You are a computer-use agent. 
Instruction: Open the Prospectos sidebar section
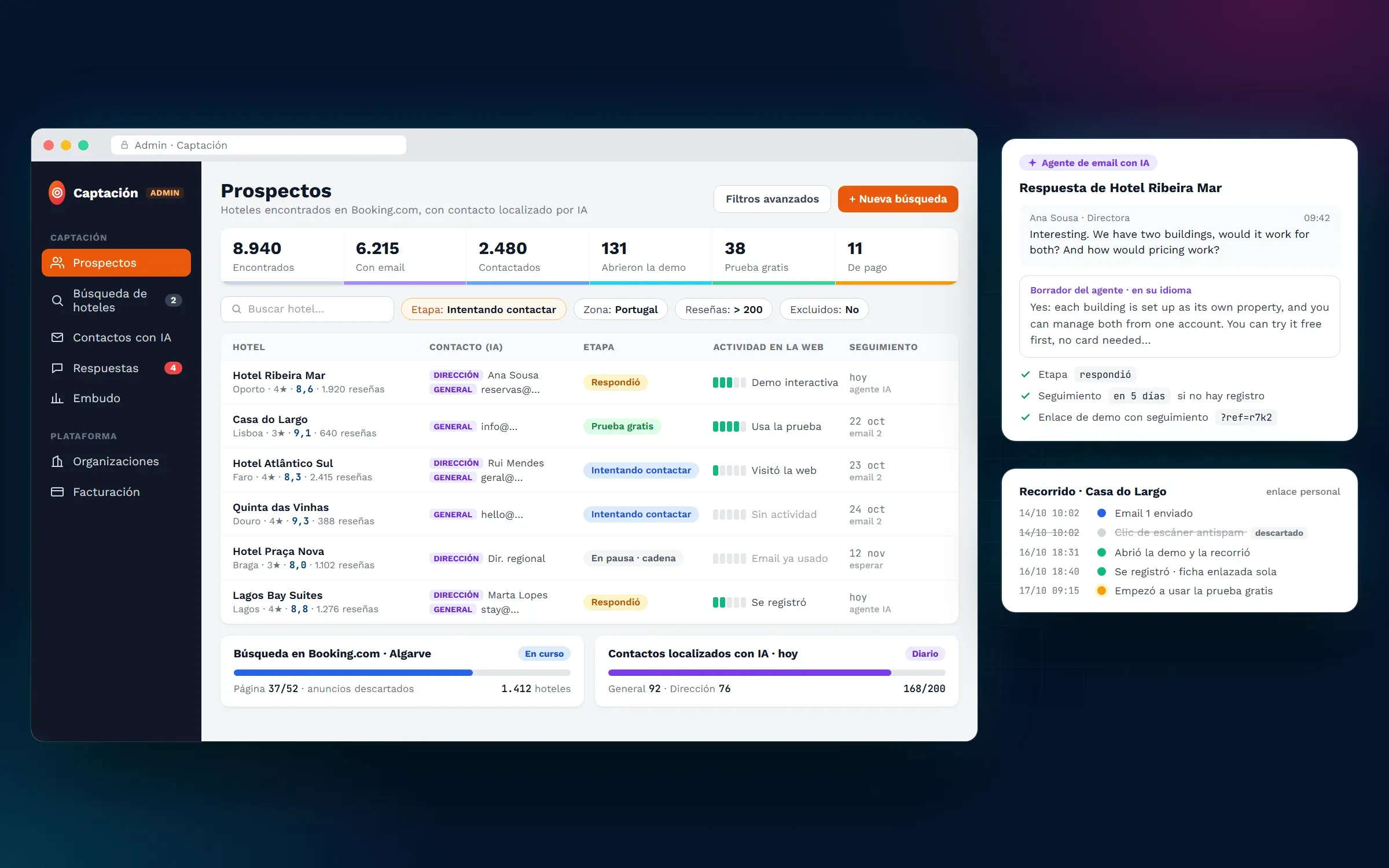116,263
